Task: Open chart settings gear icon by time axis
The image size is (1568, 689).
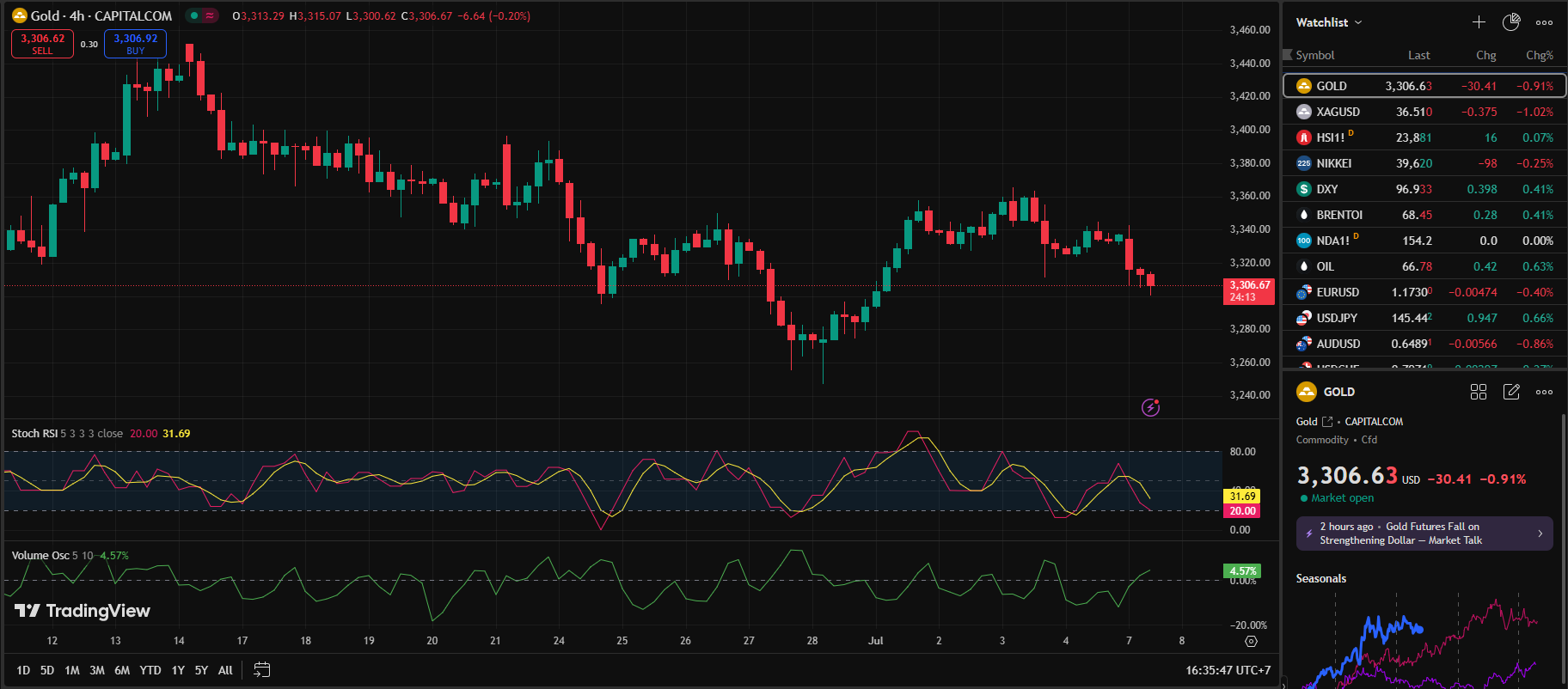Action: (x=1251, y=641)
